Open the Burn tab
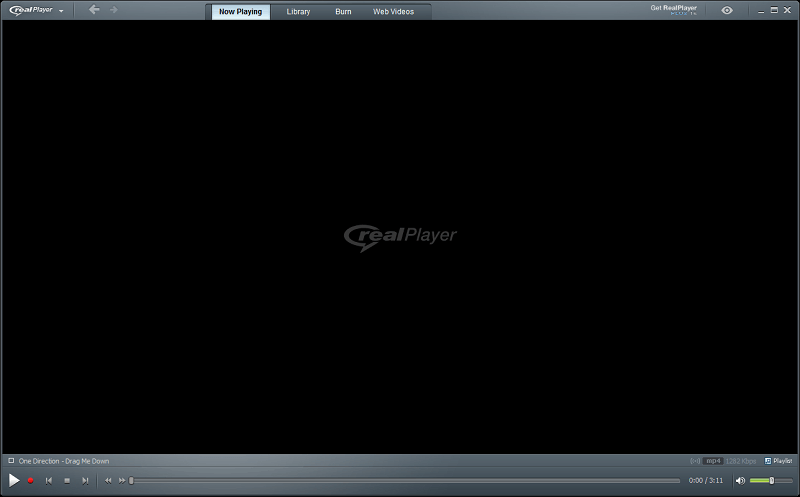This screenshot has height=497, width=800. pos(343,12)
